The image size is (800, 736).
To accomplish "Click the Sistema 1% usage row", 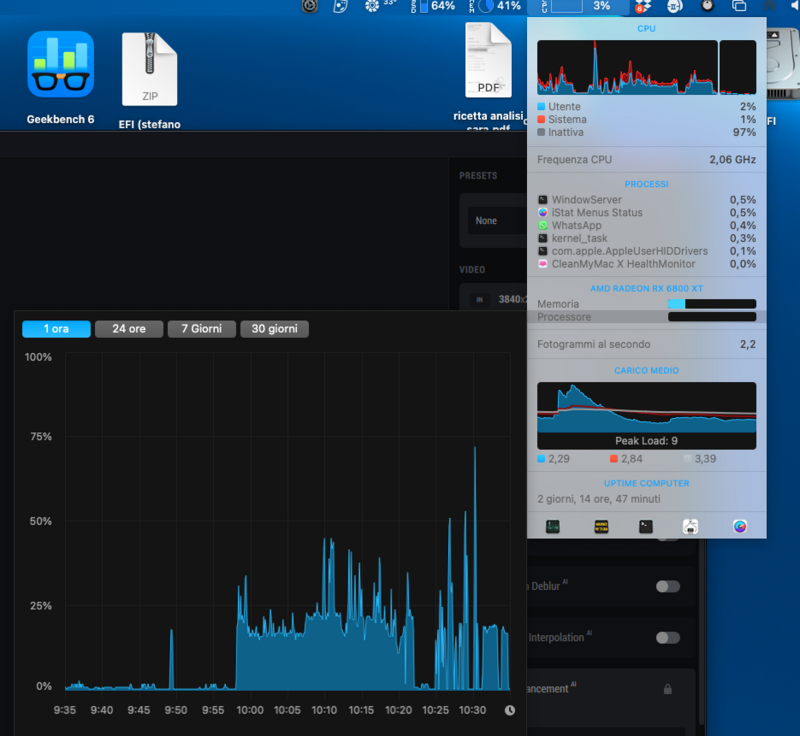I will pos(646,119).
